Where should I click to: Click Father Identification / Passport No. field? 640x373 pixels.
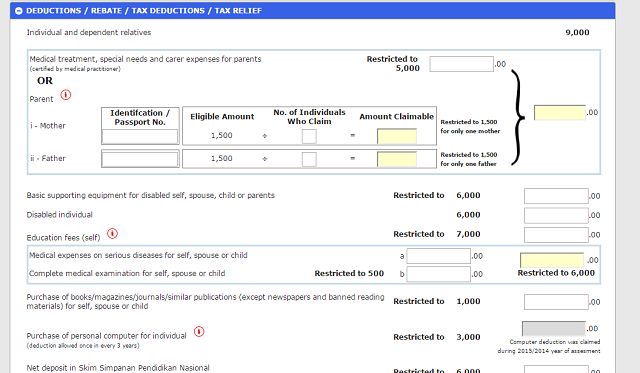(140, 159)
